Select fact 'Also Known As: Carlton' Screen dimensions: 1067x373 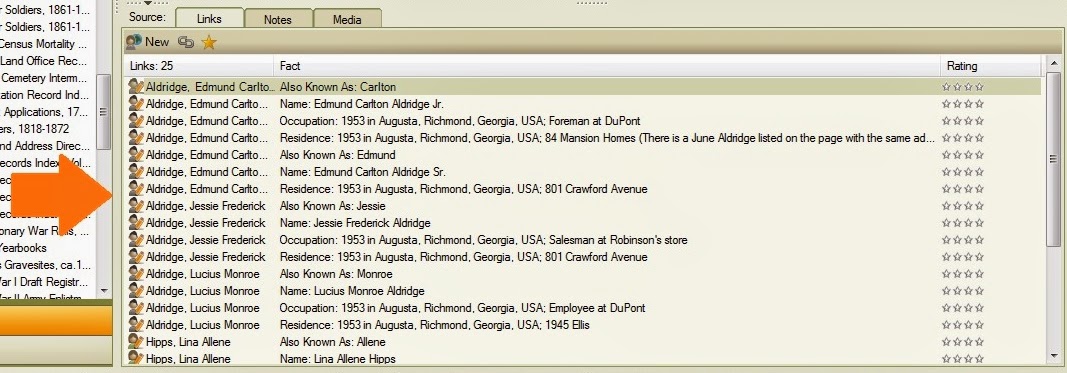coord(338,87)
